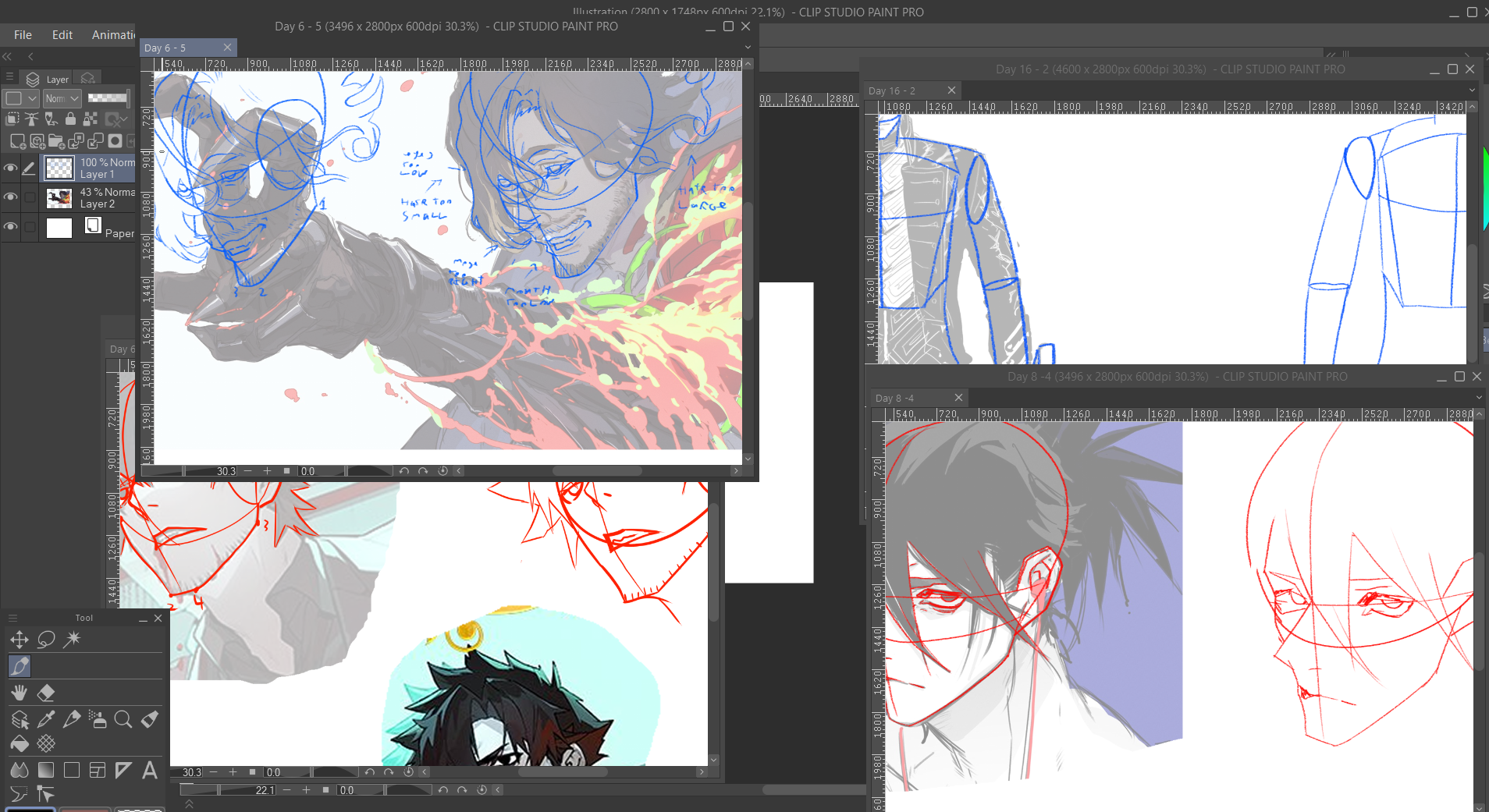This screenshot has height=812, width=1489.
Task: Open the Animation menu
Action: [x=113, y=34]
